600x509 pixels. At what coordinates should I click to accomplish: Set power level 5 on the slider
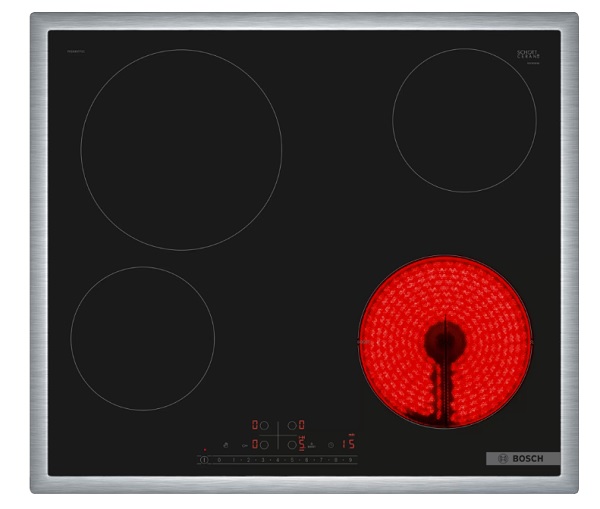(292, 460)
